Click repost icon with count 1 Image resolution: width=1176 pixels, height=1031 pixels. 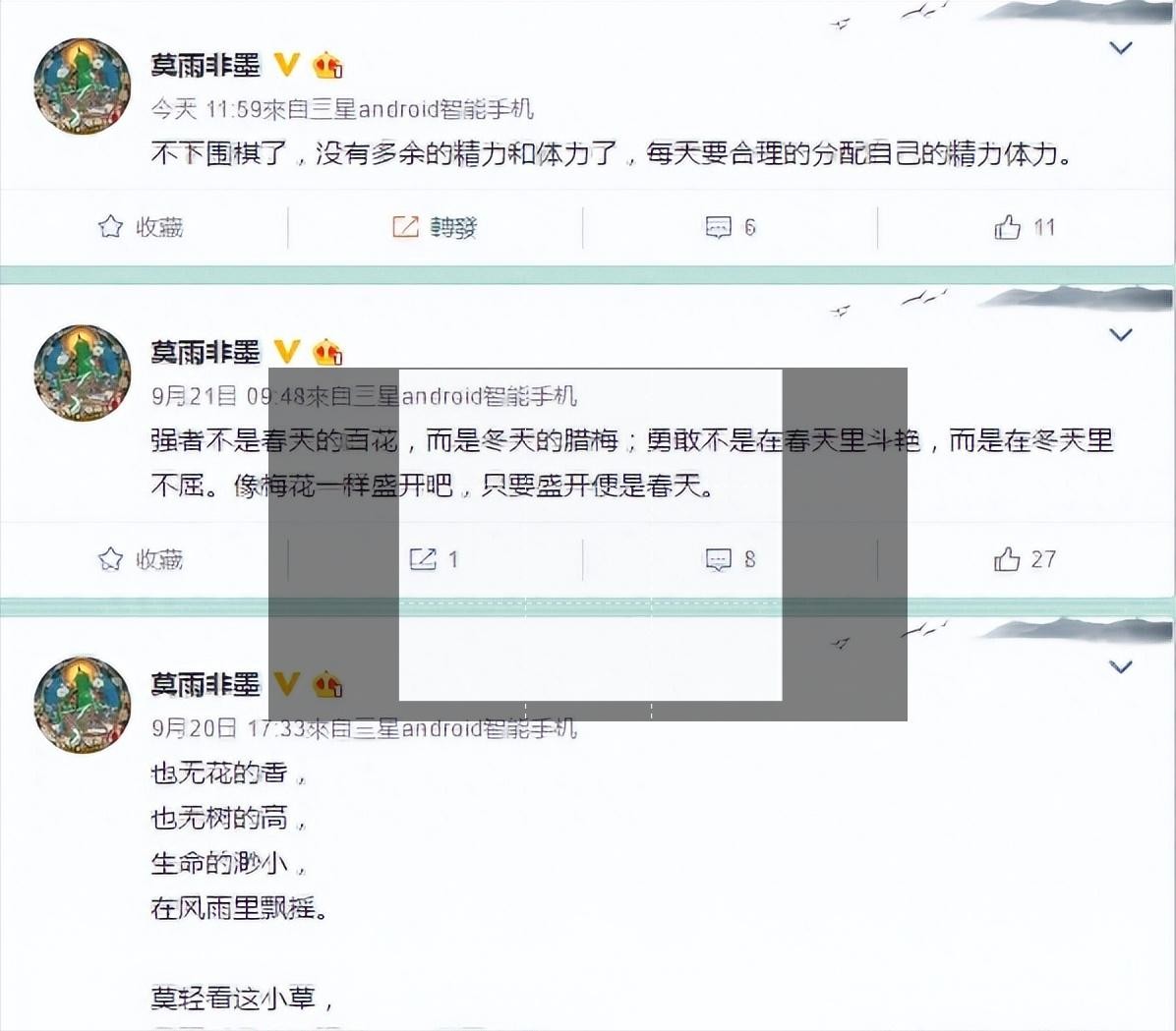pos(422,558)
